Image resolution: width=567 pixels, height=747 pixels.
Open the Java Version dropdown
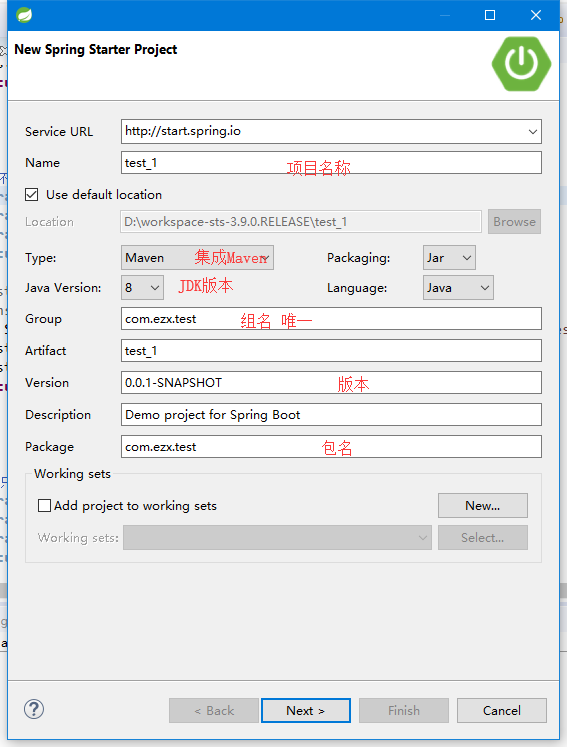click(x=142, y=288)
